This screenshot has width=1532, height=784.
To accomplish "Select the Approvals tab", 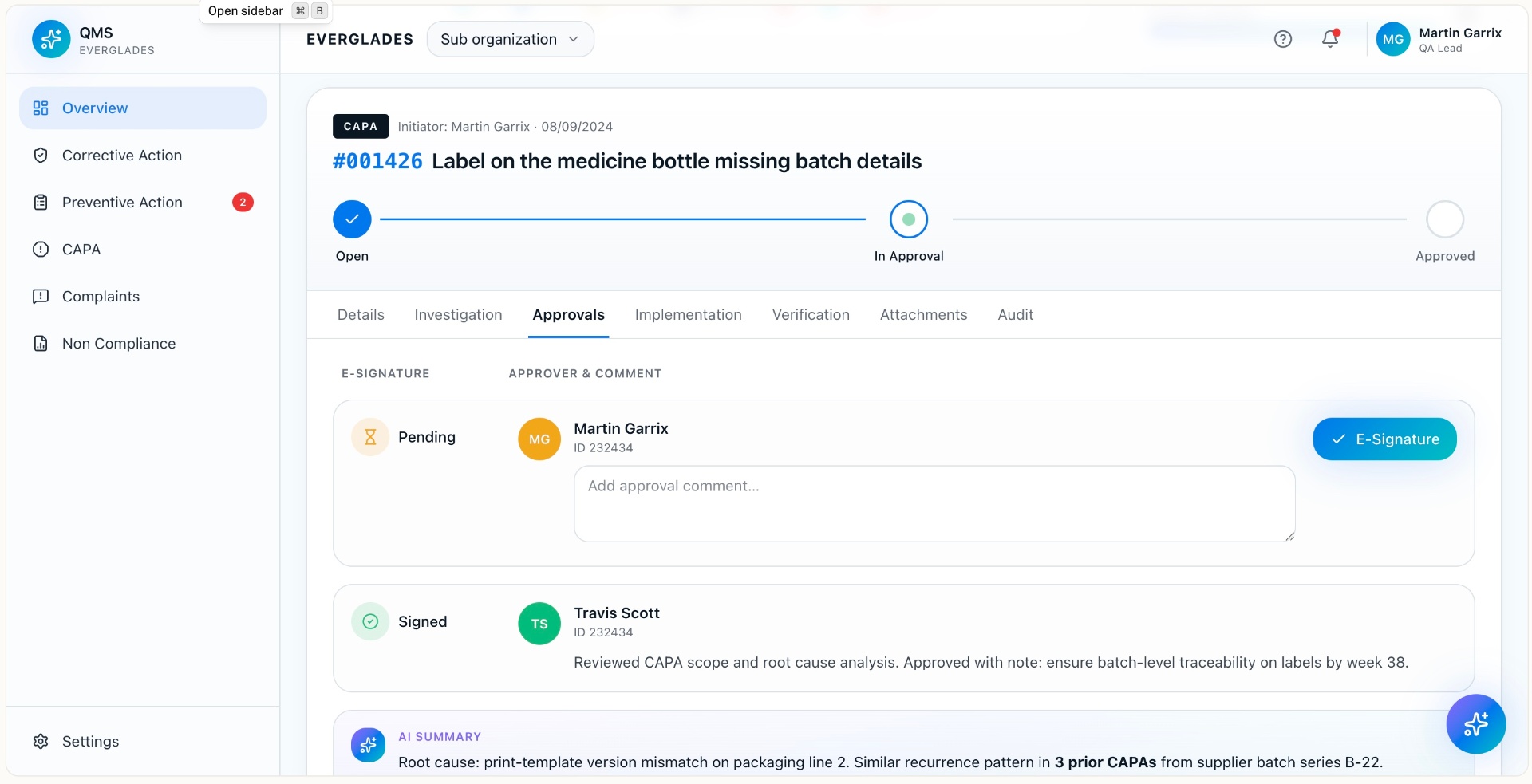I will click(568, 315).
